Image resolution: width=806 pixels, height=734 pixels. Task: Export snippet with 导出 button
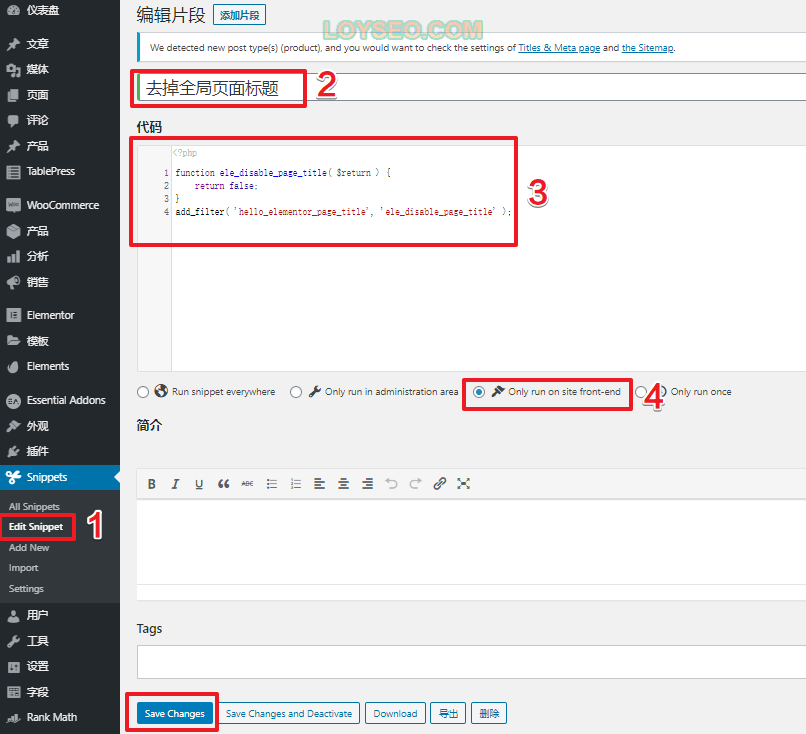[x=448, y=713]
